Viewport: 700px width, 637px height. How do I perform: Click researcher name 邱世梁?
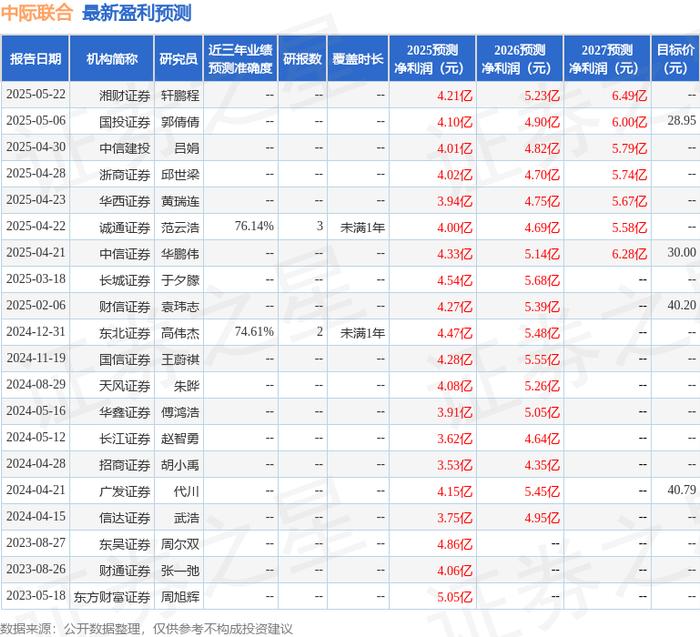(180, 175)
